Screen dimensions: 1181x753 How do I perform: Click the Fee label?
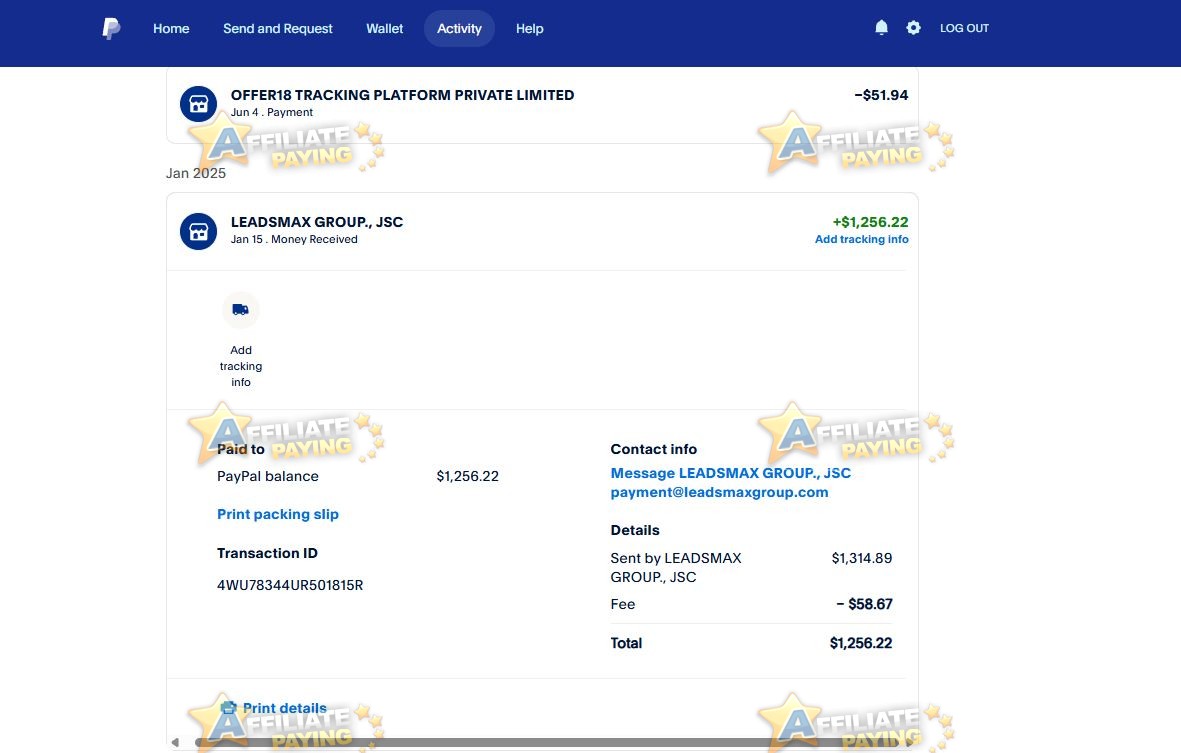point(623,604)
